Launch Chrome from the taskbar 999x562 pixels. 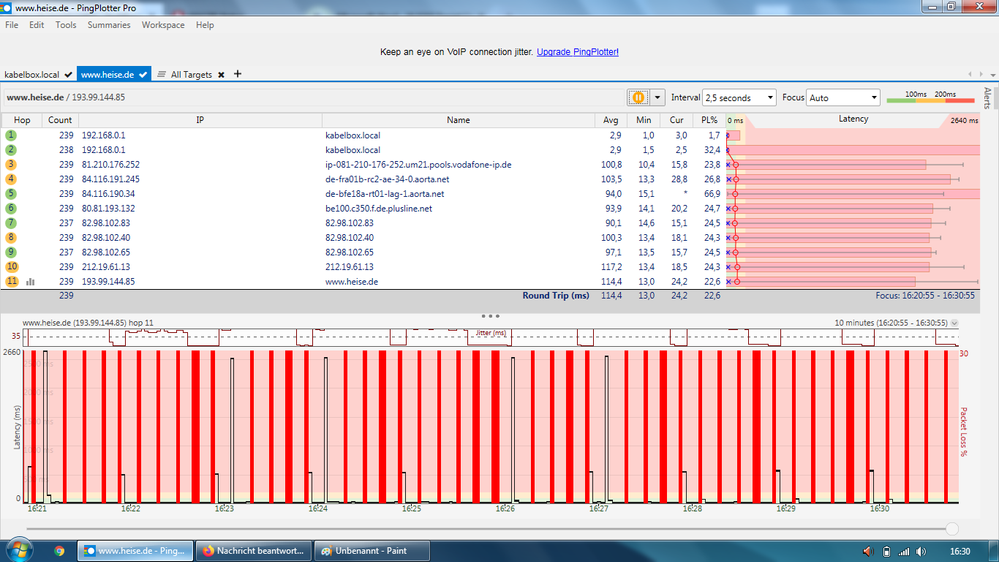tap(59, 551)
